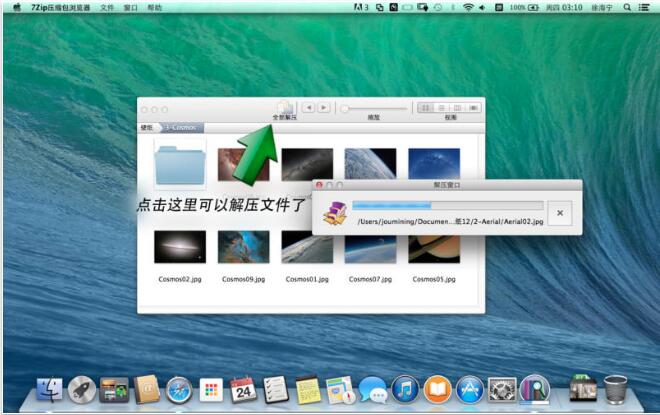
Task: Select the blue star-trail sky thumbnail in top row
Action: click(x=434, y=164)
